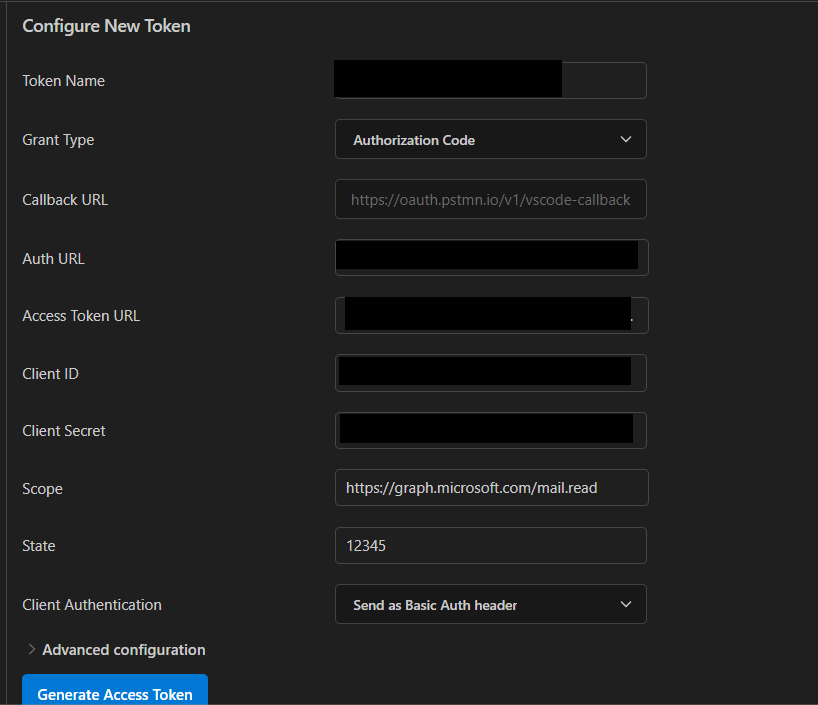Click the Token Name input field
The height and width of the screenshot is (705, 818).
tap(490, 80)
